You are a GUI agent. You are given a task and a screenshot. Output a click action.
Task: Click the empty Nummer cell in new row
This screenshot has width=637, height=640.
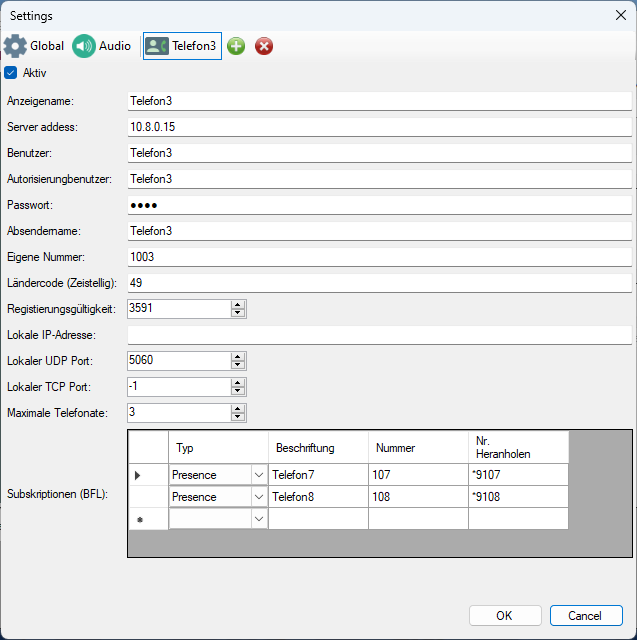(x=419, y=519)
